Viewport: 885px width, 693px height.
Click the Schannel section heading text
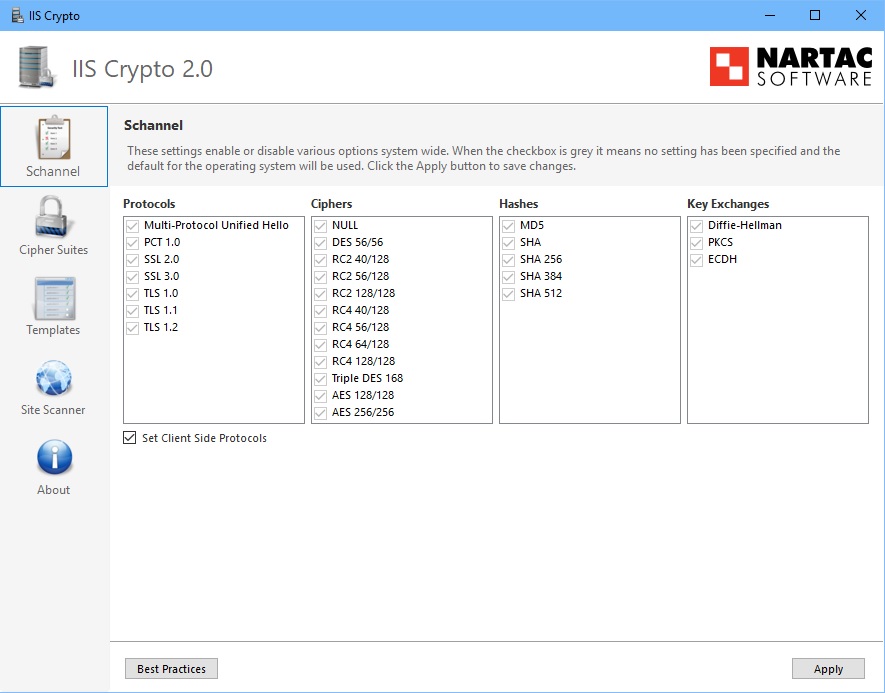[154, 125]
